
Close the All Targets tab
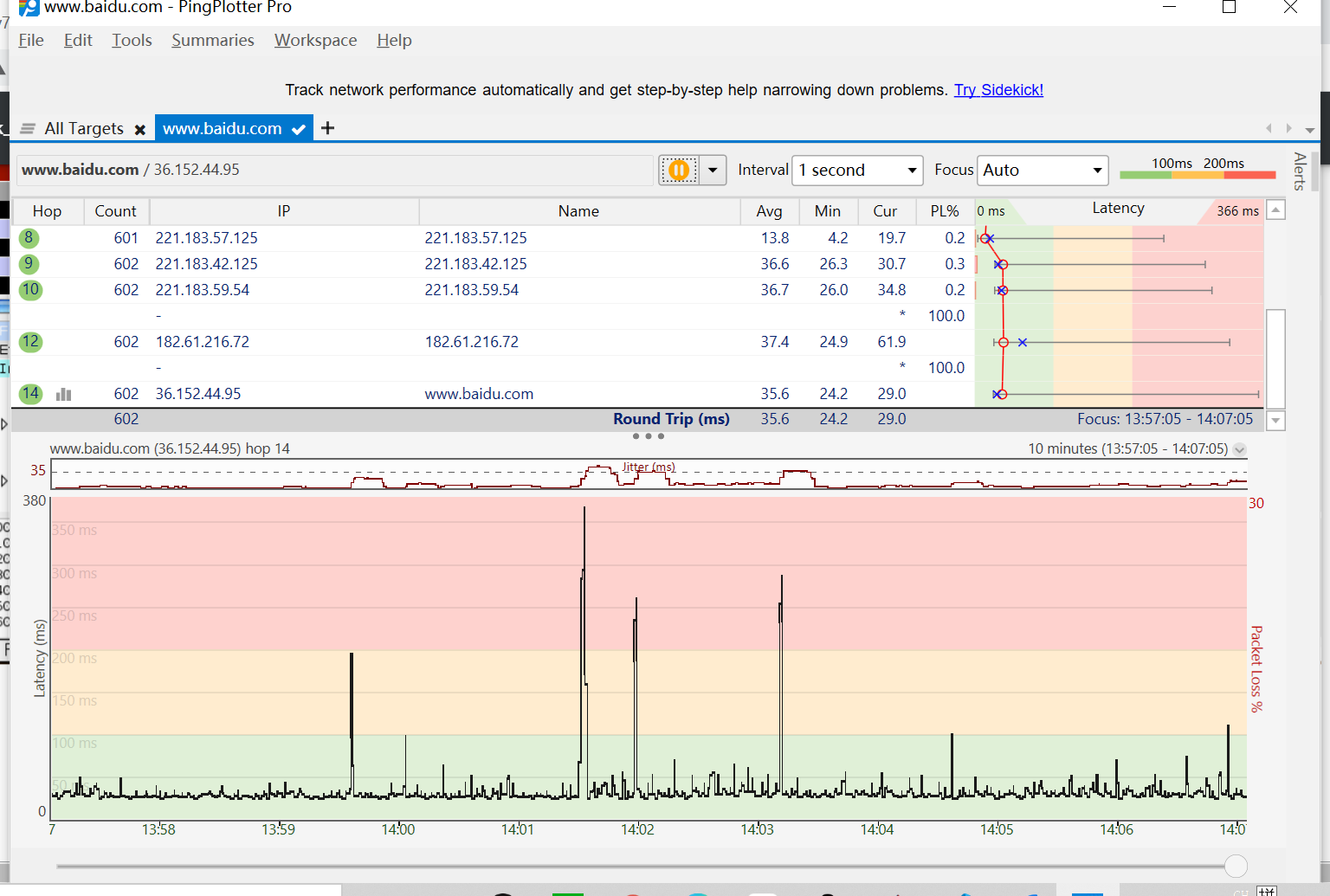(x=141, y=128)
